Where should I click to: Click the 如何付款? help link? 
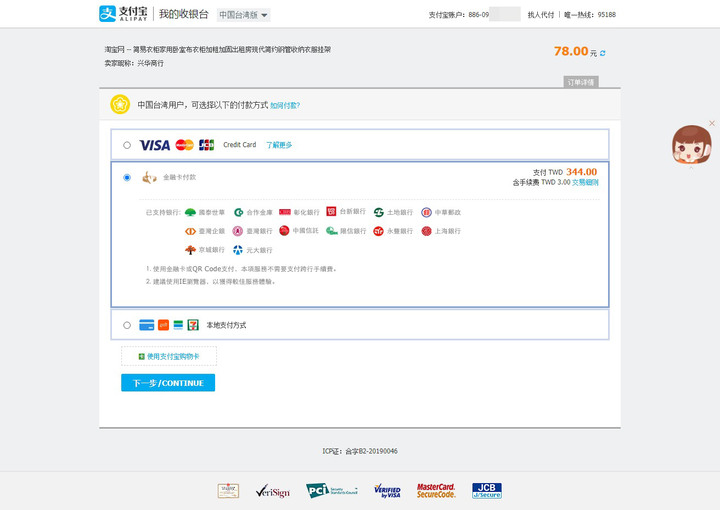tap(285, 106)
